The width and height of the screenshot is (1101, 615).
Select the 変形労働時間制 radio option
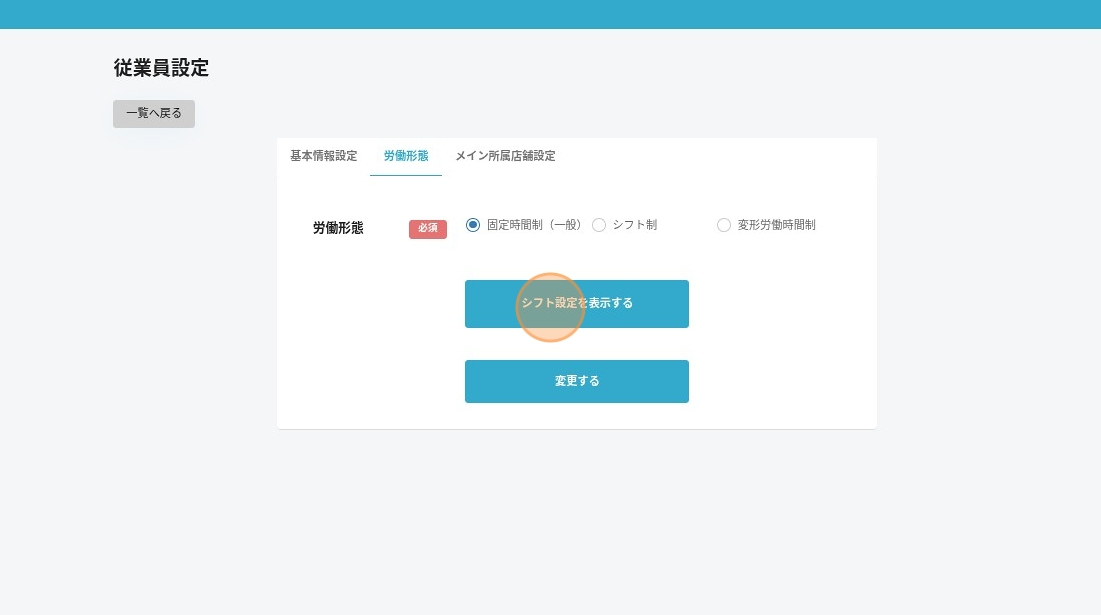click(724, 225)
